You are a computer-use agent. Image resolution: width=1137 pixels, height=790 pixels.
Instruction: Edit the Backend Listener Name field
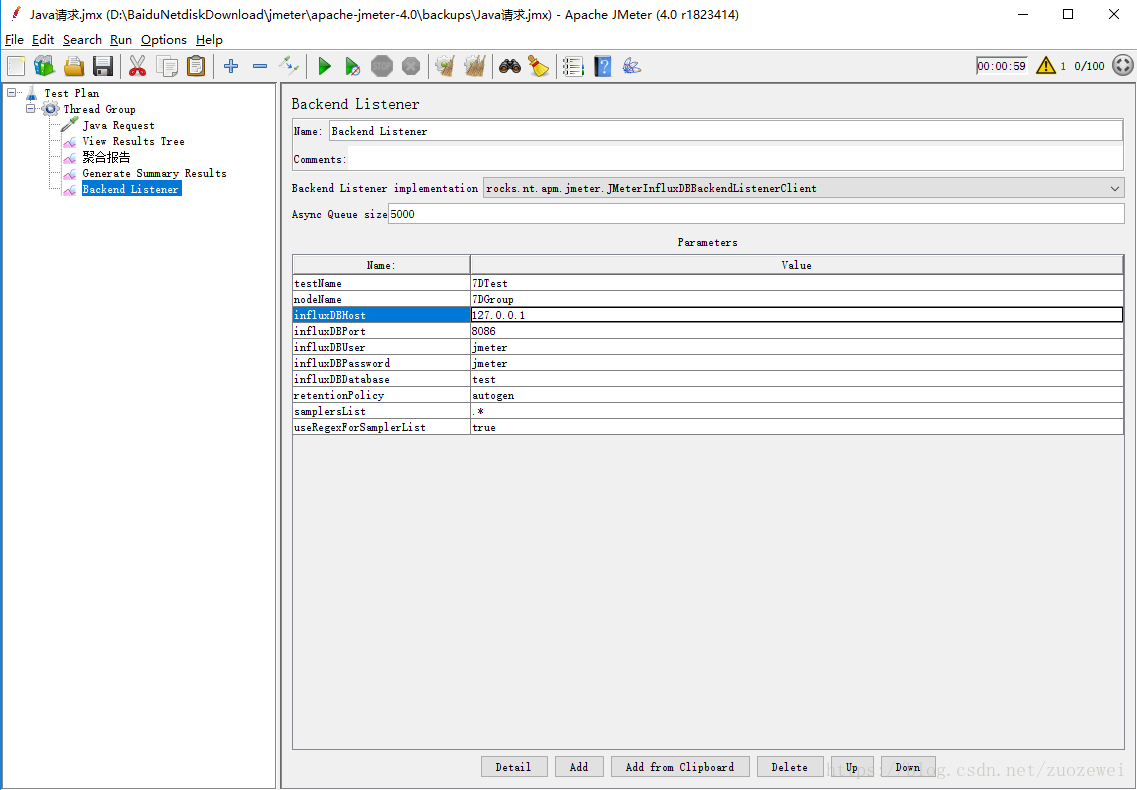[725, 131]
